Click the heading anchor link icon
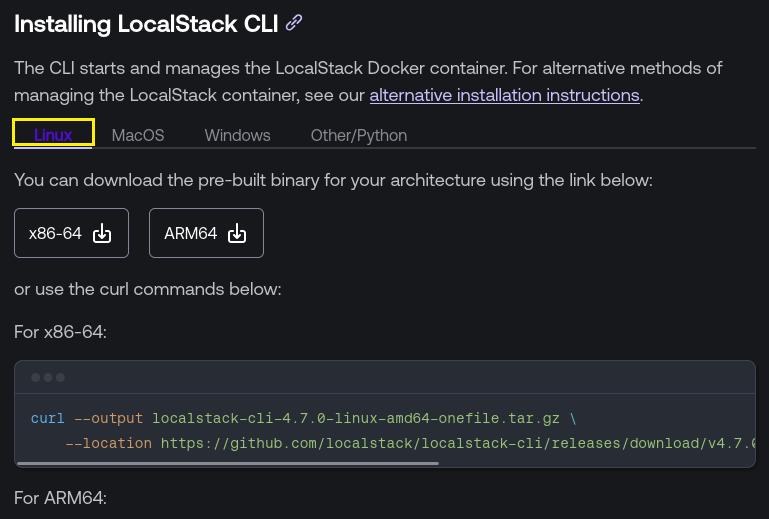This screenshot has width=769, height=519. point(294,23)
